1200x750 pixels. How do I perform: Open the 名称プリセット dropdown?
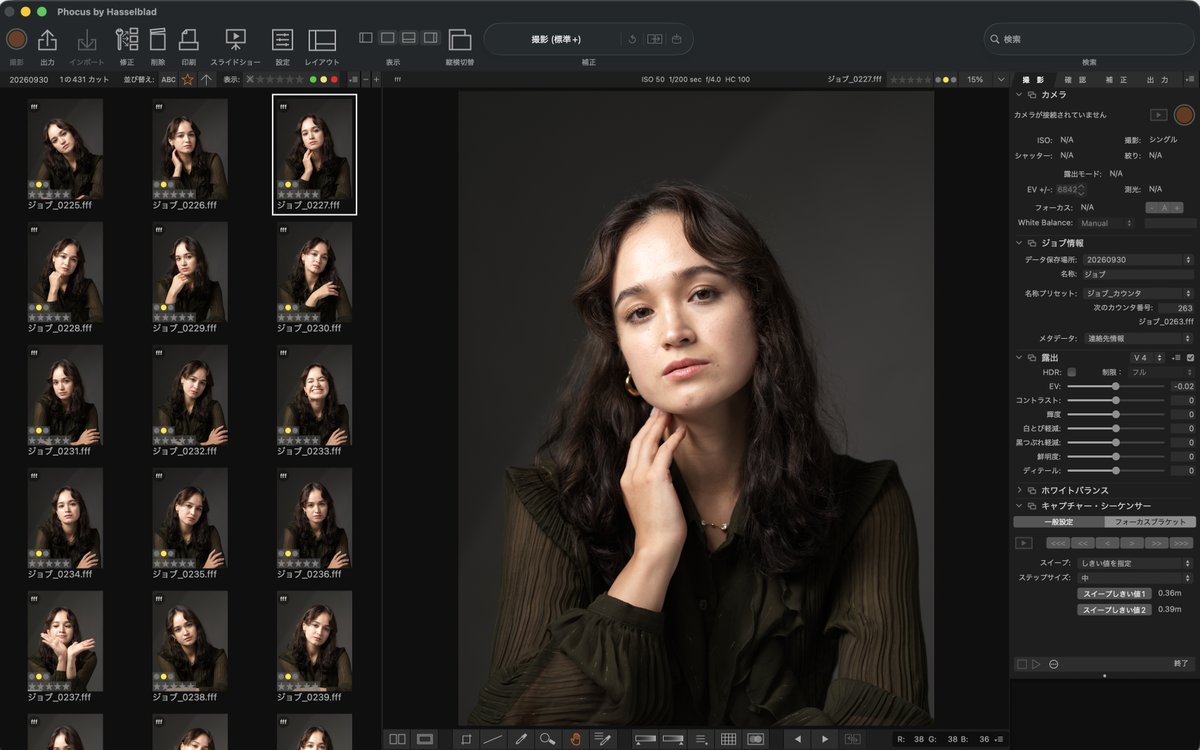(x=1139, y=294)
